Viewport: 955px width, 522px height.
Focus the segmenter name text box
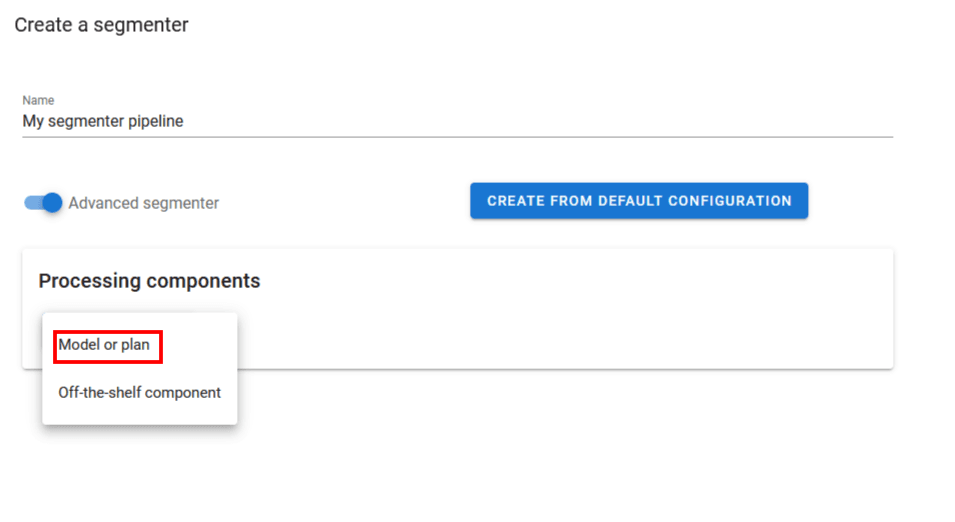(x=456, y=122)
